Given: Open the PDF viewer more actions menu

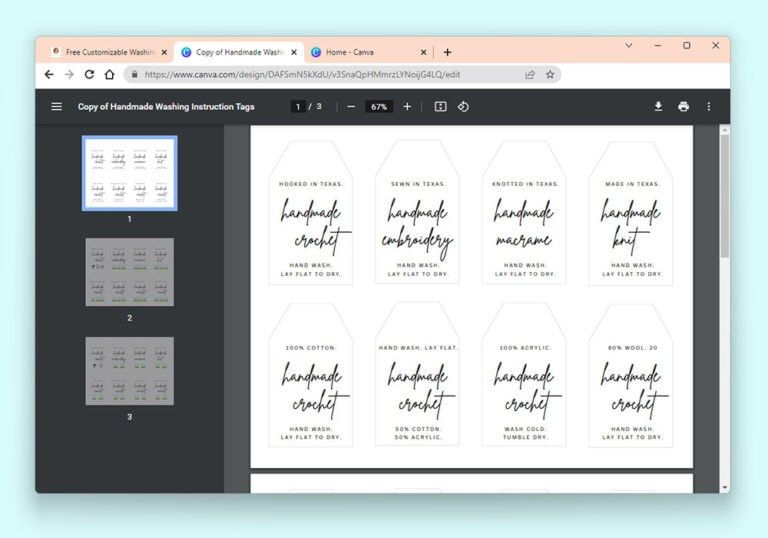Looking at the screenshot, I should [709, 107].
